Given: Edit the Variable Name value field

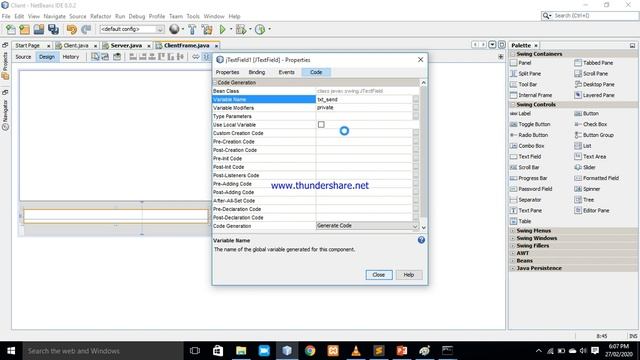Looking at the screenshot, I should coord(364,99).
